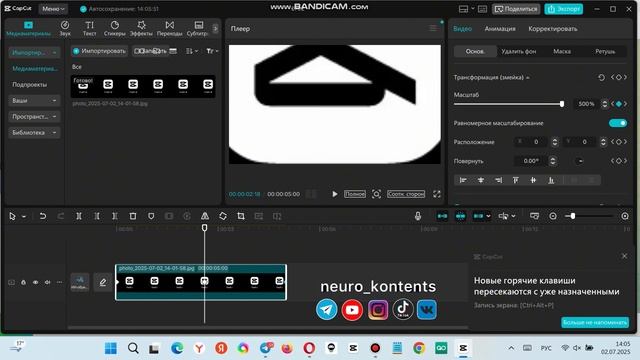Click the Масштаб 500% value field
640x360 pixels.
click(587, 104)
